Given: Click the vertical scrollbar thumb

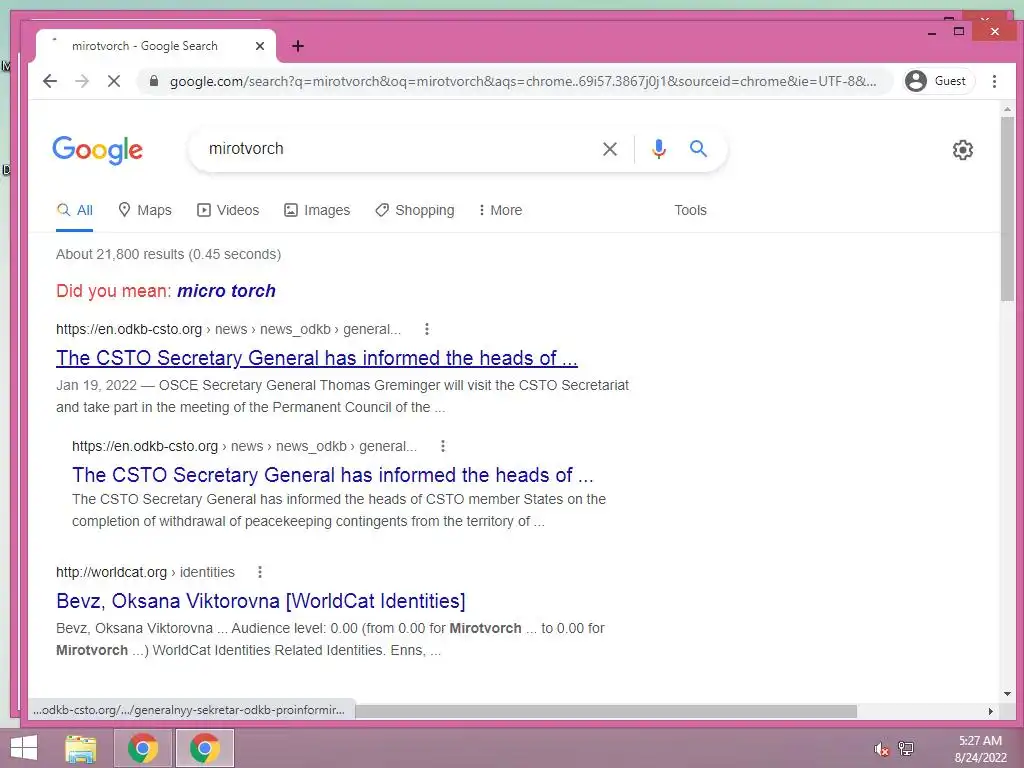Looking at the screenshot, I should (x=1008, y=209).
